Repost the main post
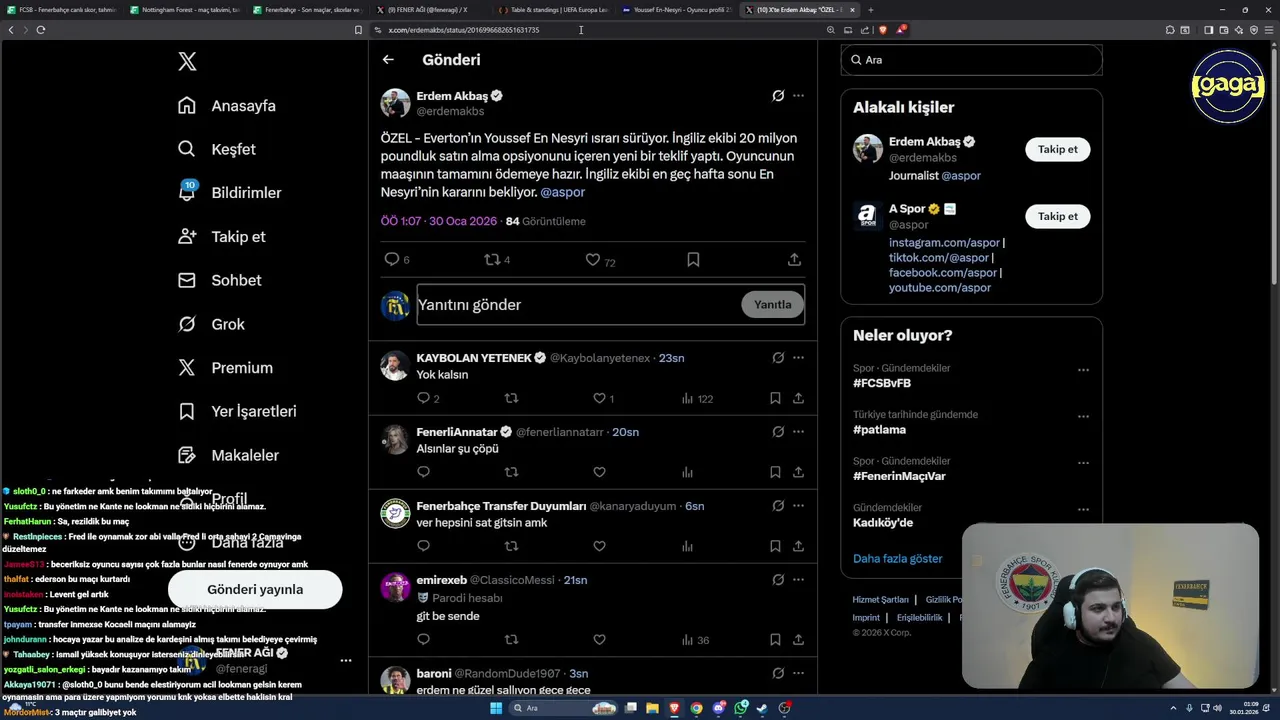 click(x=491, y=259)
